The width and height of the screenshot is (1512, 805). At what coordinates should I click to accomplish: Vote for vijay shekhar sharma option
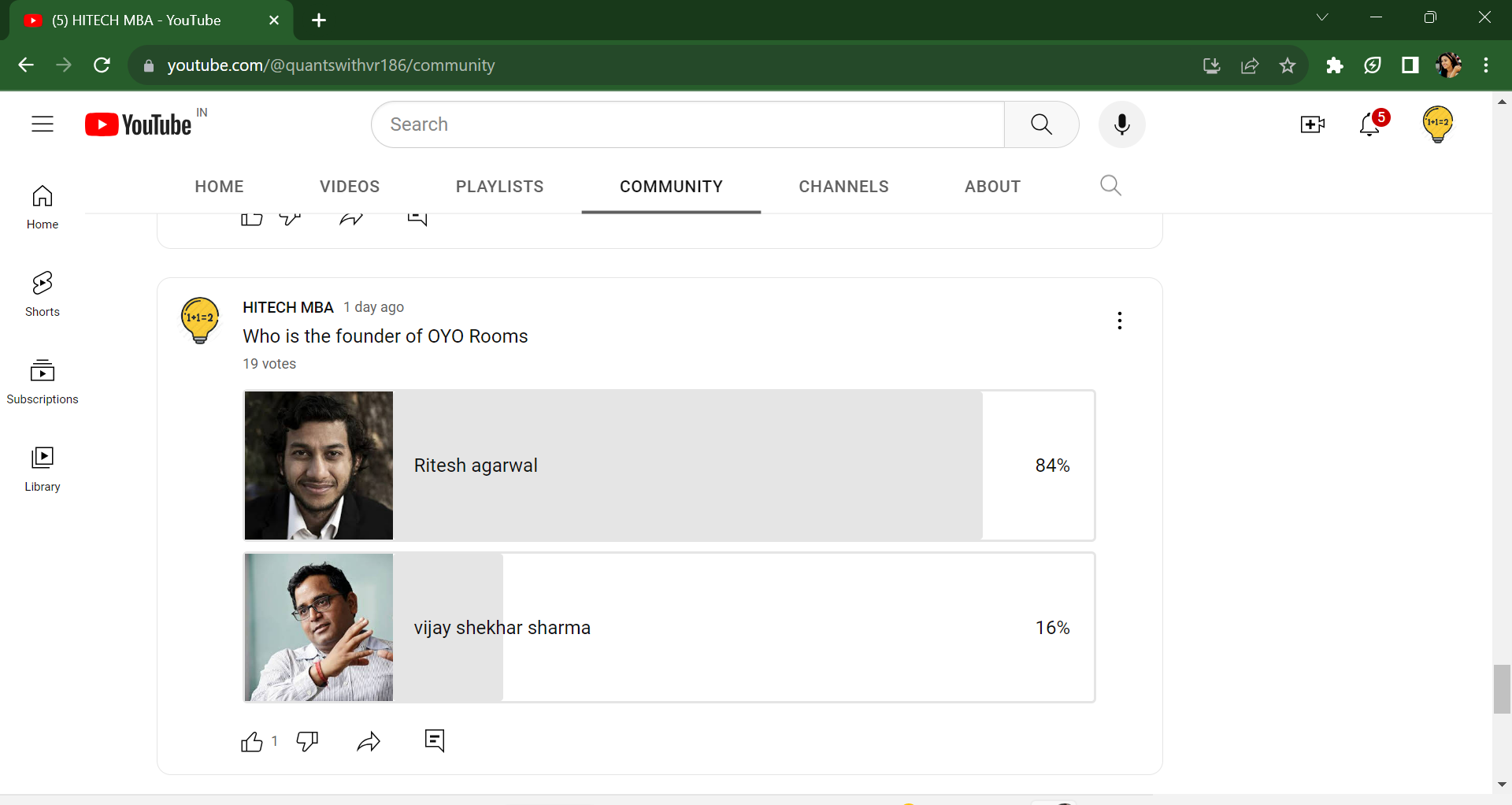pyautogui.click(x=669, y=628)
